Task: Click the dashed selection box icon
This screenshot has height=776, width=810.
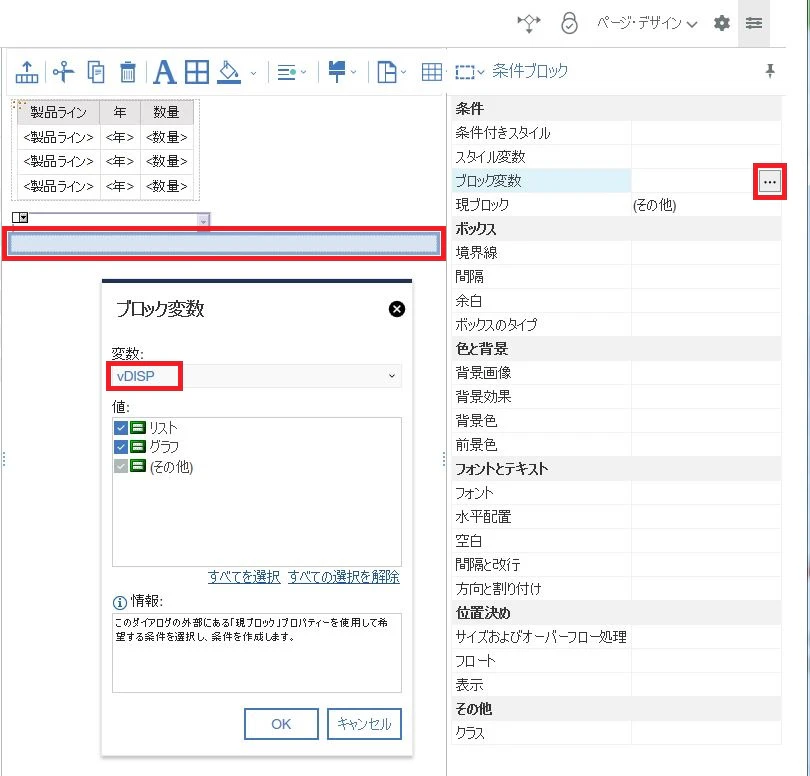Action: tap(465, 72)
